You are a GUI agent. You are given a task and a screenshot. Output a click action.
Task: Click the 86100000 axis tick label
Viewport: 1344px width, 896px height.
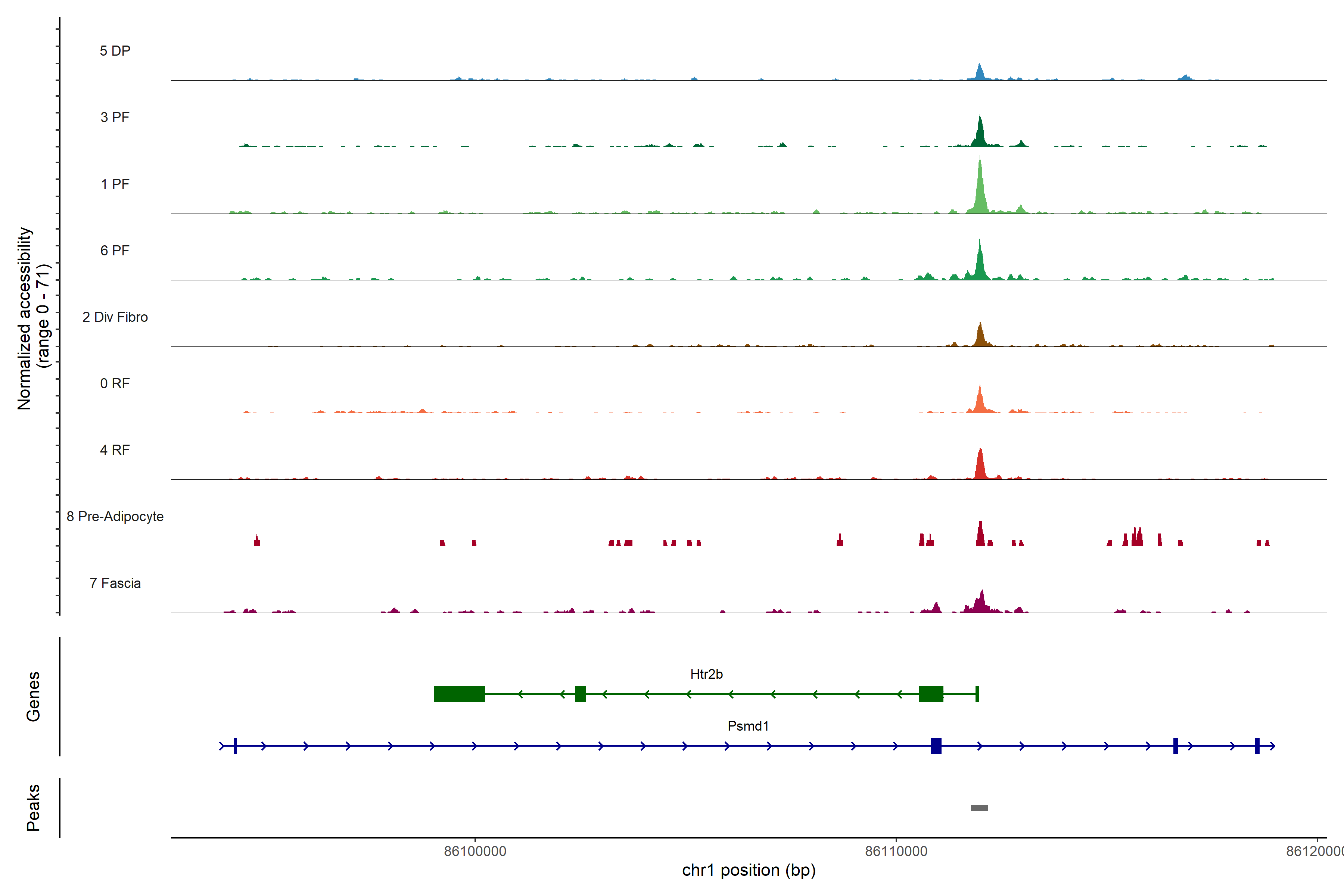tap(475, 851)
